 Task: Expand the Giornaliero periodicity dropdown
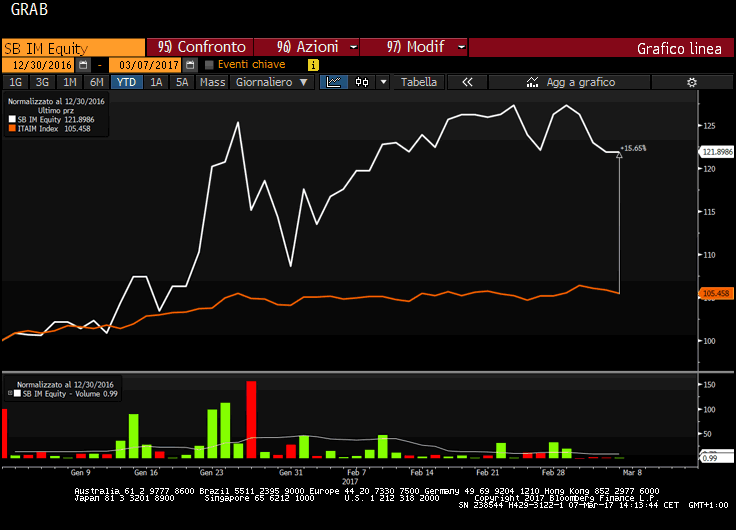click(x=272, y=82)
